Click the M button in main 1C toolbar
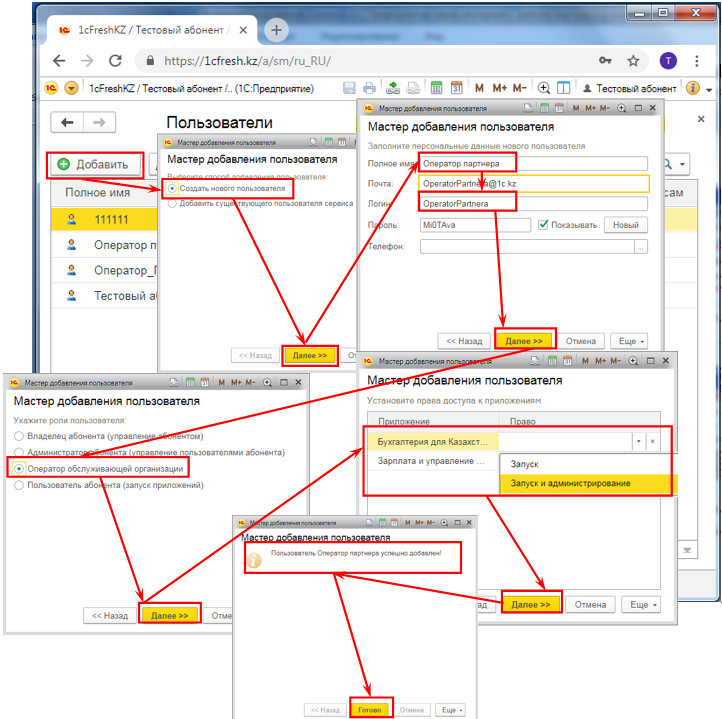Viewport: 722px width, 719px height. 479,88
